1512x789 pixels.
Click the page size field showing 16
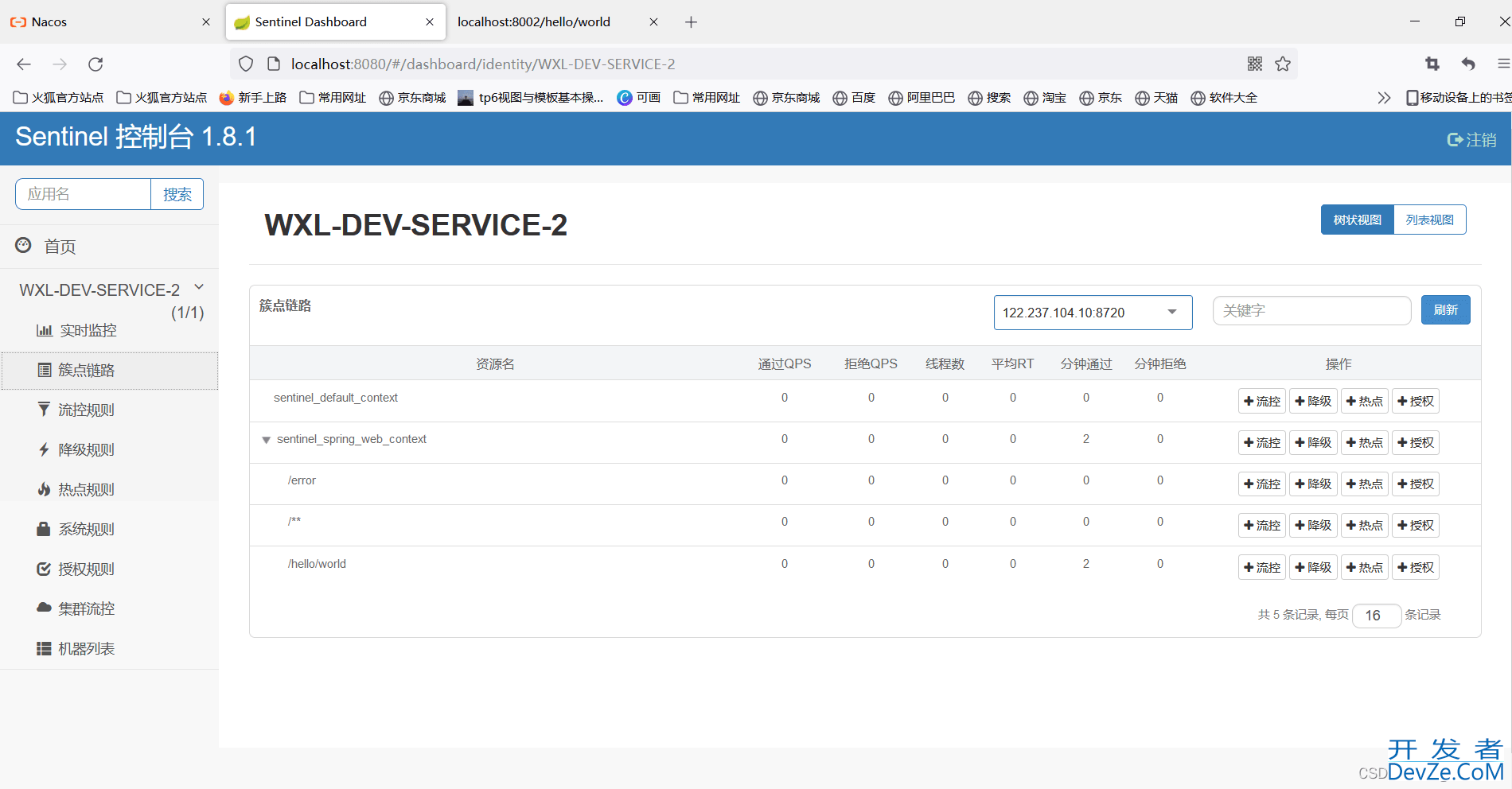coord(1377,616)
